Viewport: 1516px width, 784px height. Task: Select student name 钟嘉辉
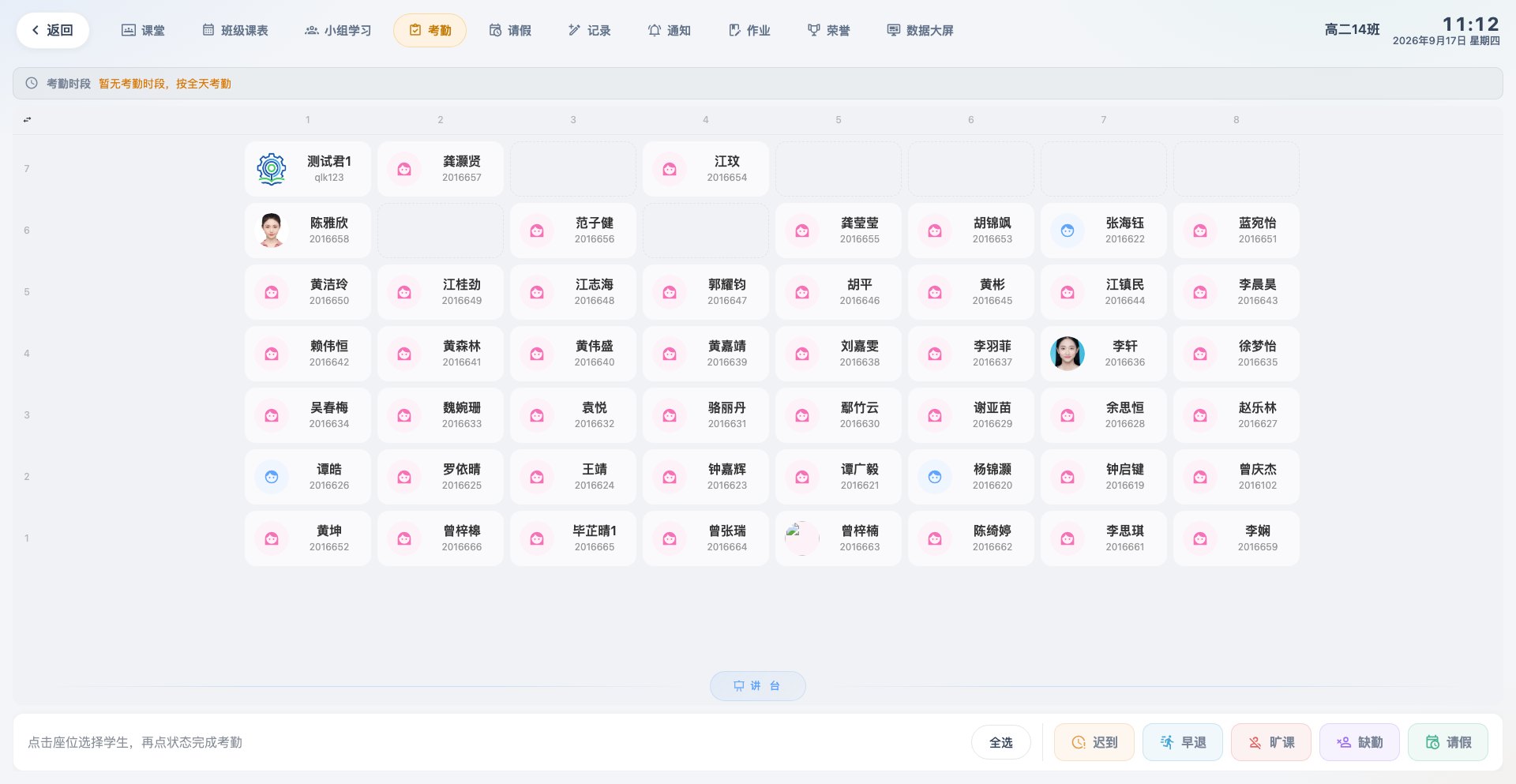tap(727, 469)
